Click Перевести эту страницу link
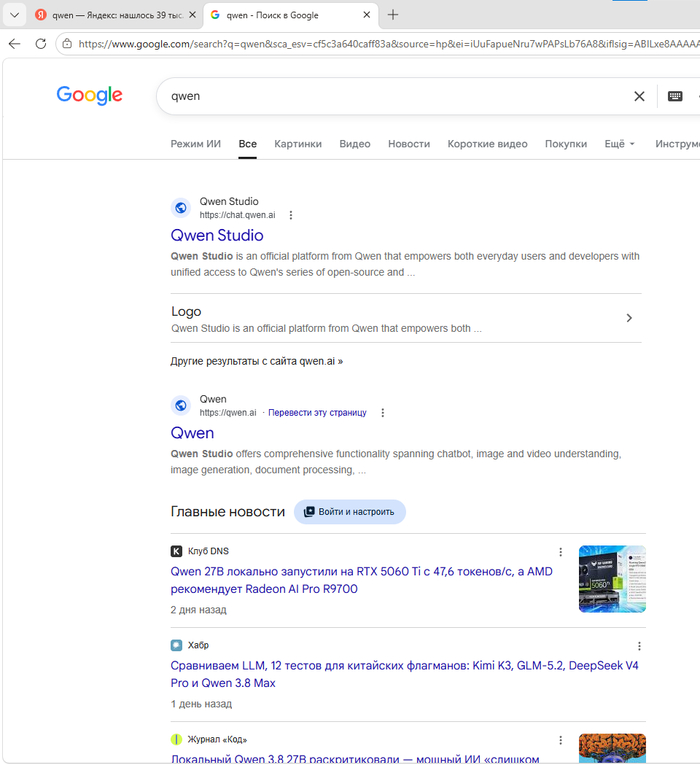This screenshot has width=700, height=765. [x=317, y=413]
